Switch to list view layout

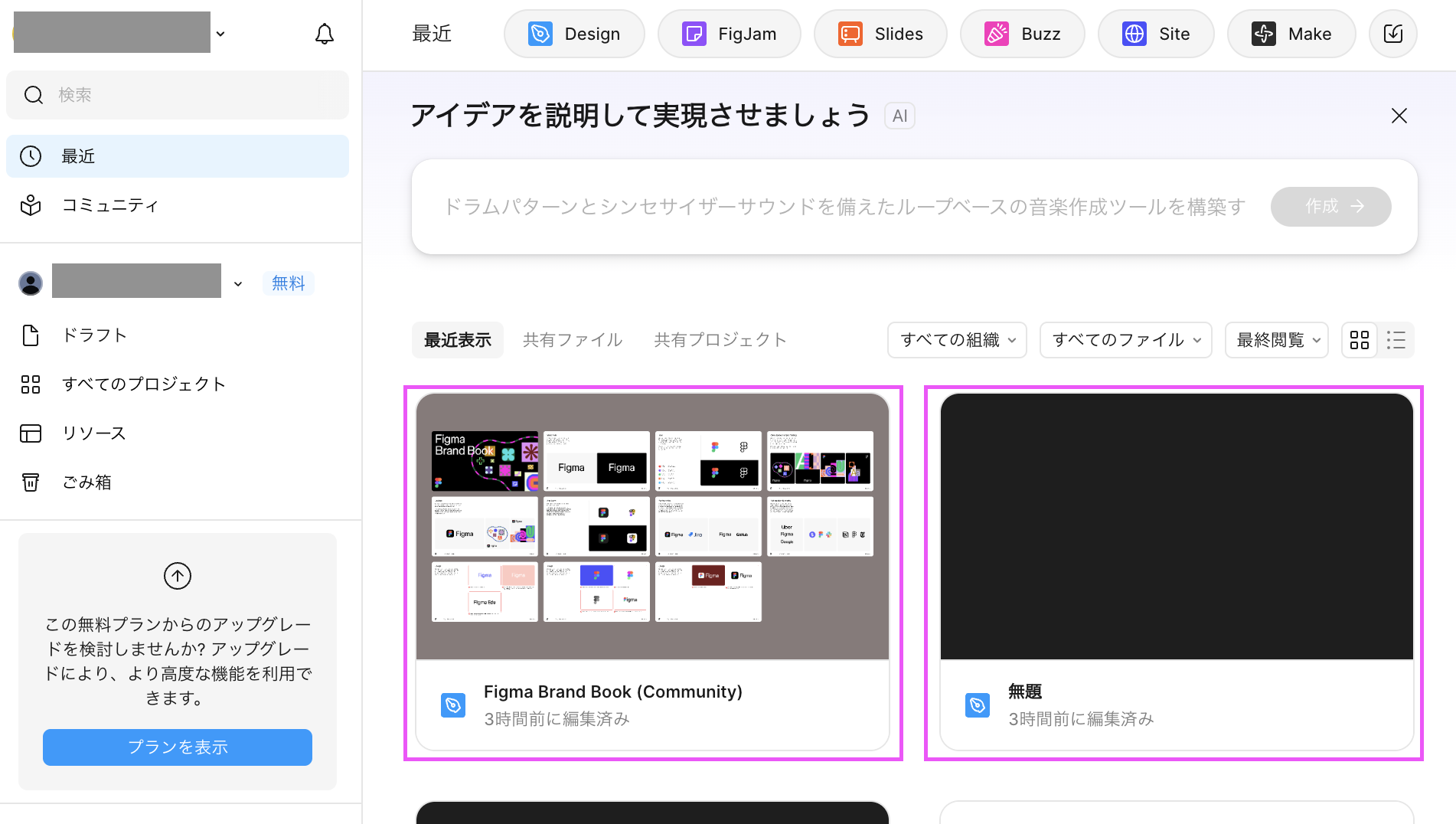[x=1396, y=340]
